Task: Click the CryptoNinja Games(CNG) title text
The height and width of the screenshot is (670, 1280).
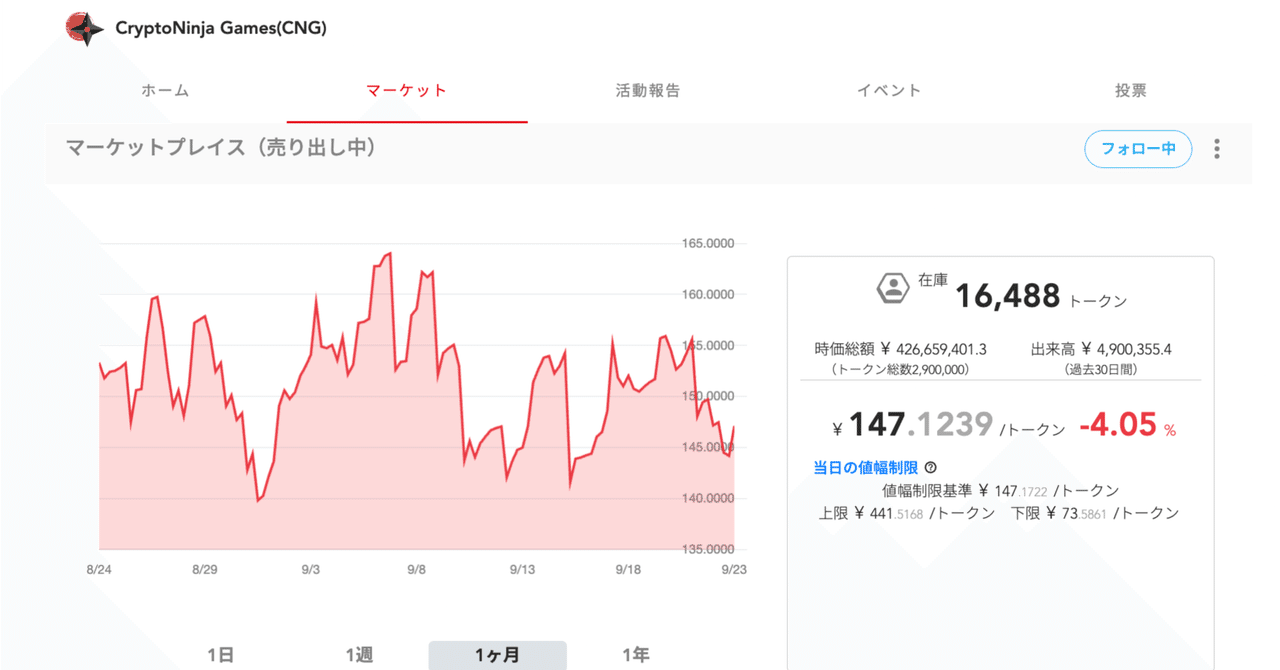Action: [x=221, y=28]
